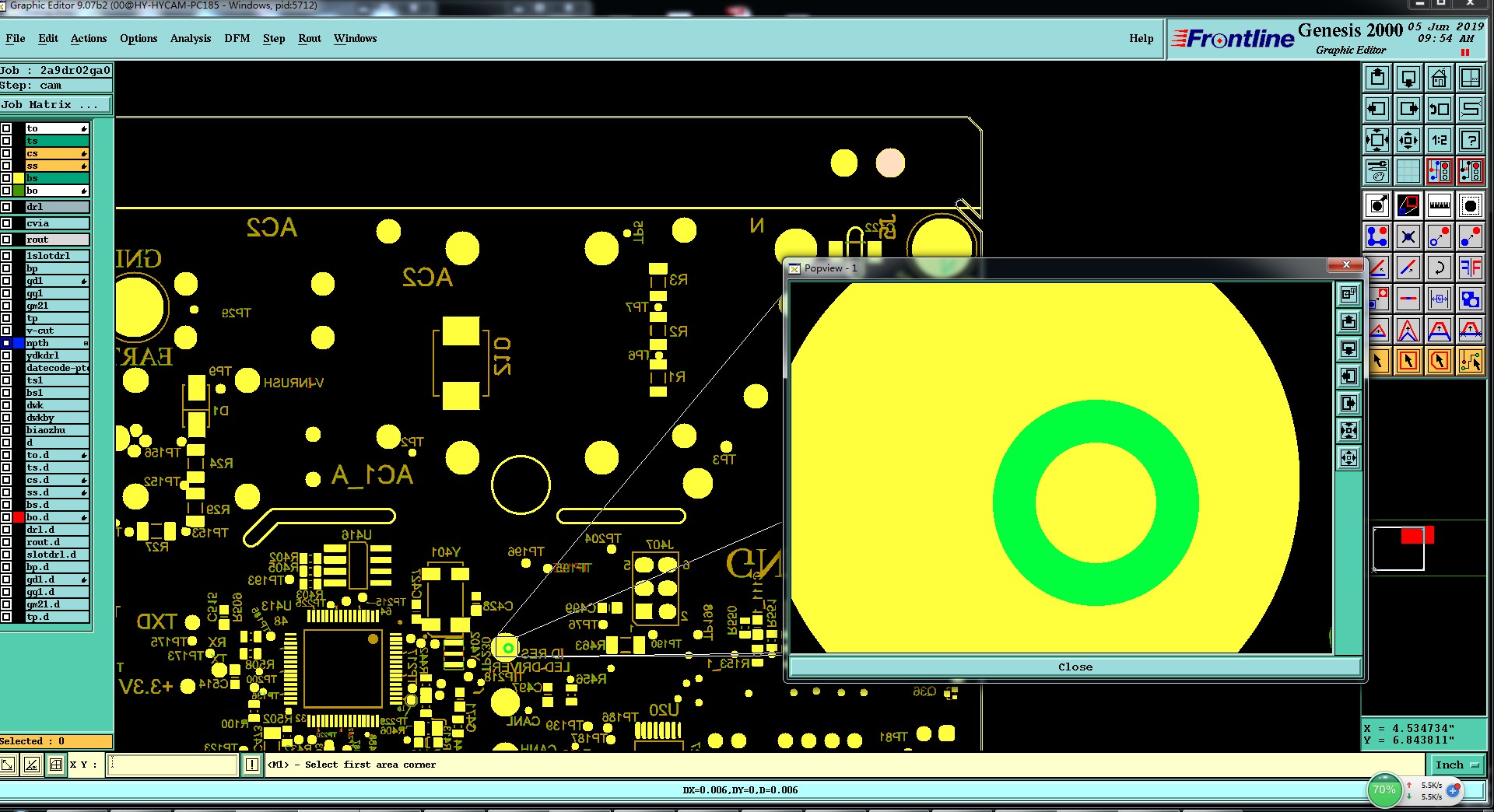Click the pan down icon in main toolbar
1494x812 pixels.
[x=1408, y=78]
